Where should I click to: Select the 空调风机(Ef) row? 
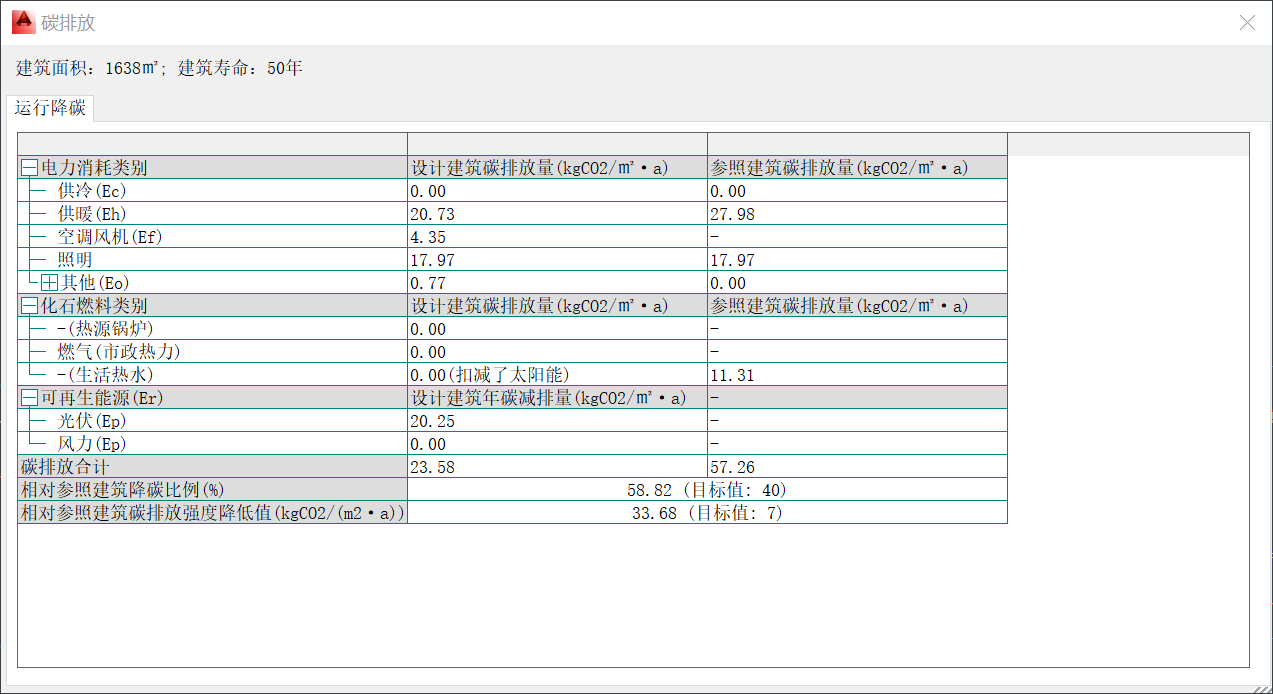109,237
